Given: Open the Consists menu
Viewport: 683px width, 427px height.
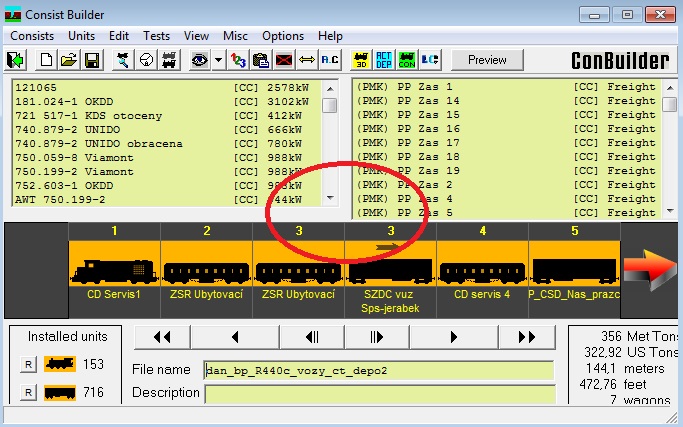Looking at the screenshot, I should [x=34, y=36].
